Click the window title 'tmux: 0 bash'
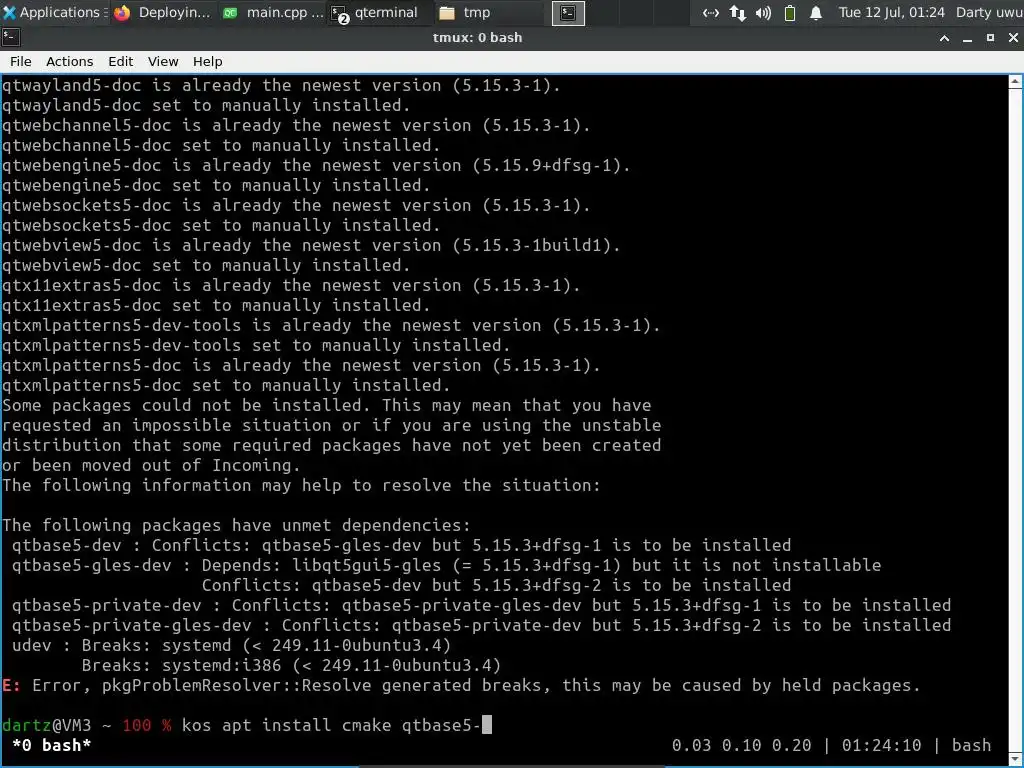This screenshot has height=768, width=1024. [x=477, y=38]
